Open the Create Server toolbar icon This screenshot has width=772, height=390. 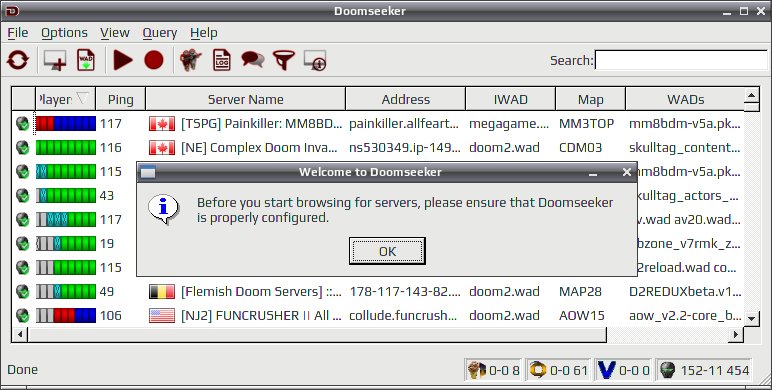[55, 61]
